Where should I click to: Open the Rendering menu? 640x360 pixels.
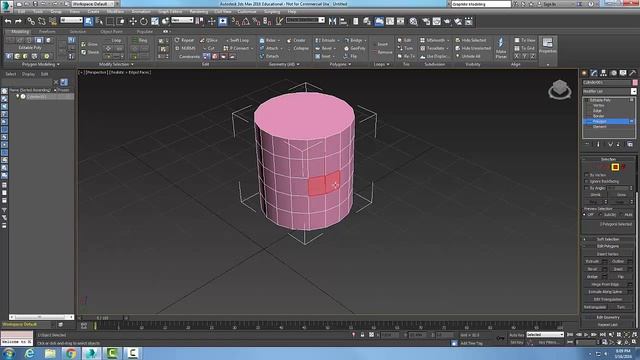tap(199, 11)
